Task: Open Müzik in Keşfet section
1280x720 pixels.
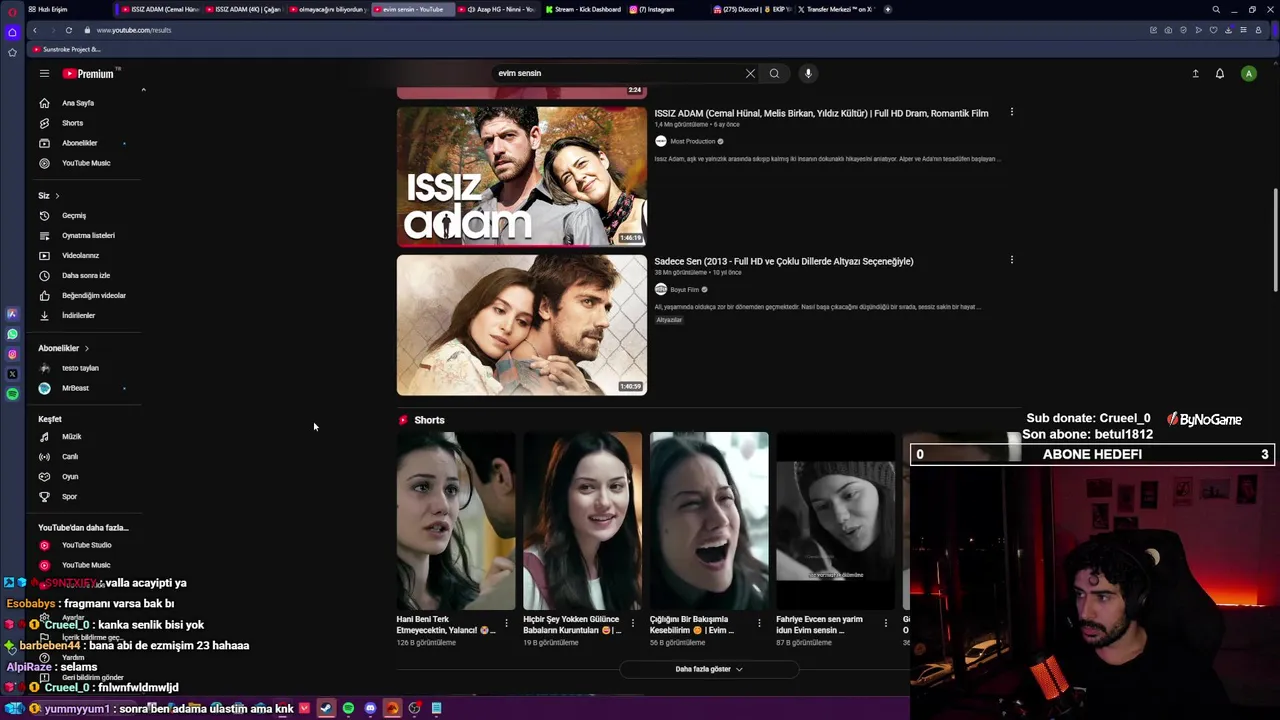Action: pos(72,436)
